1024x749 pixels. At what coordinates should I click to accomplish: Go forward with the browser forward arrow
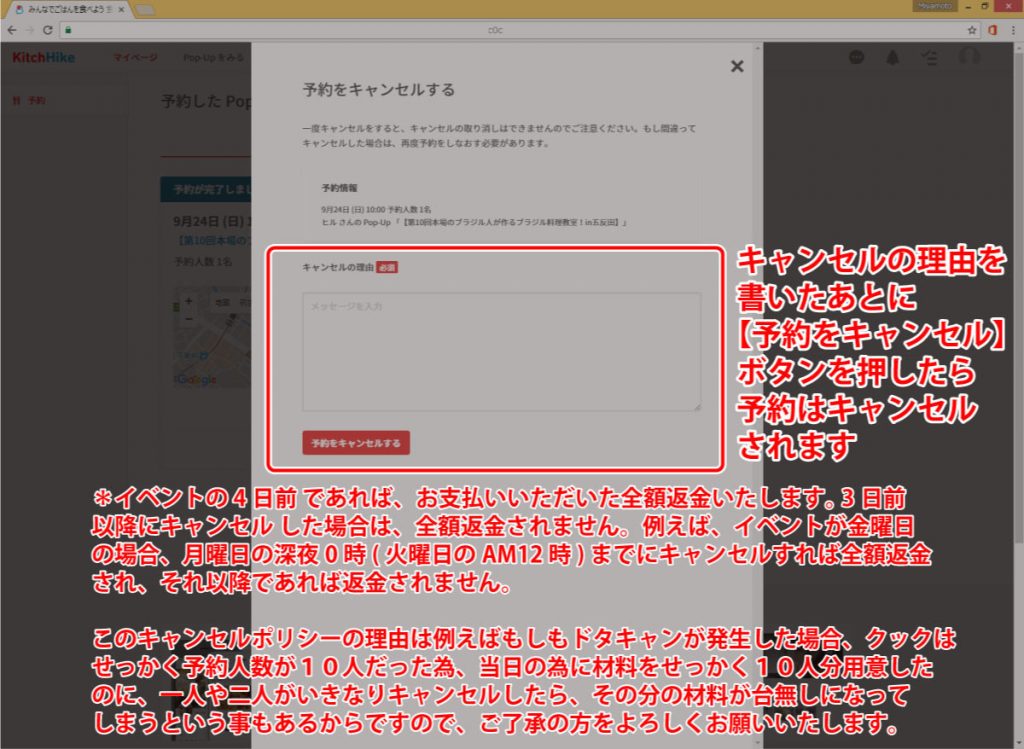pos(29,30)
